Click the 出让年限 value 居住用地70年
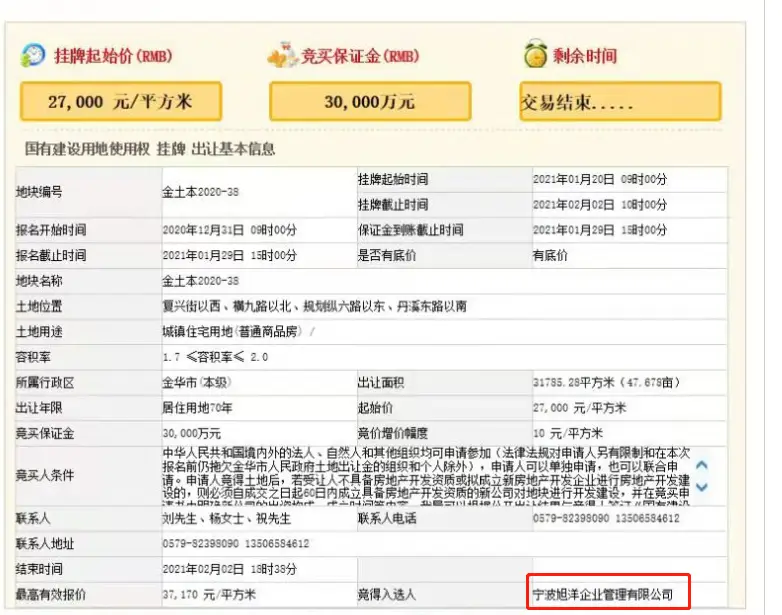The image size is (782, 615). (197, 408)
